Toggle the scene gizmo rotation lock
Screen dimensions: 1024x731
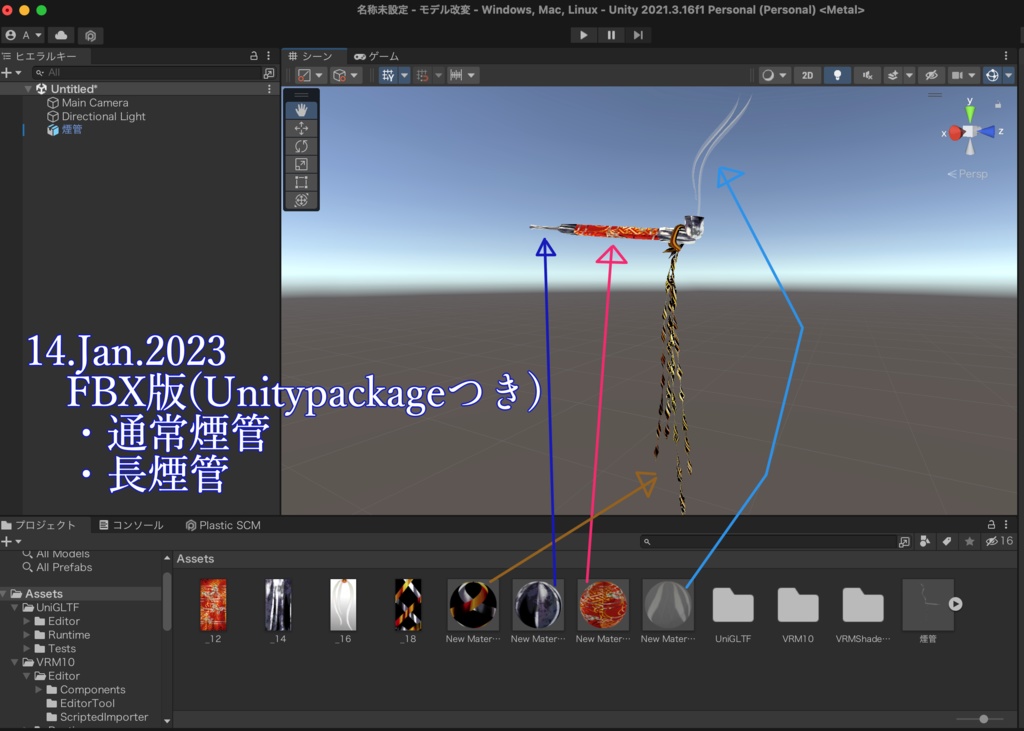[x=998, y=104]
